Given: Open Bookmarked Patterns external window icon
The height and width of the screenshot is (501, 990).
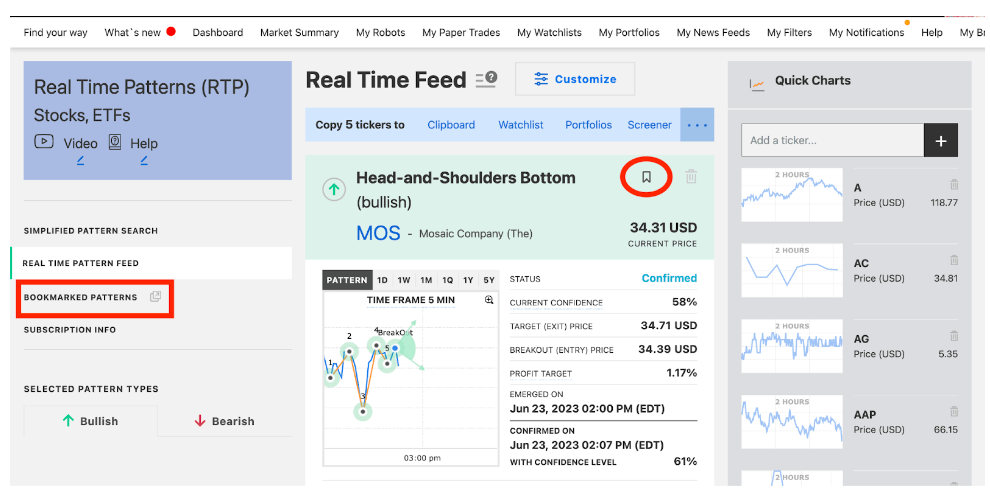Looking at the screenshot, I should [x=155, y=297].
